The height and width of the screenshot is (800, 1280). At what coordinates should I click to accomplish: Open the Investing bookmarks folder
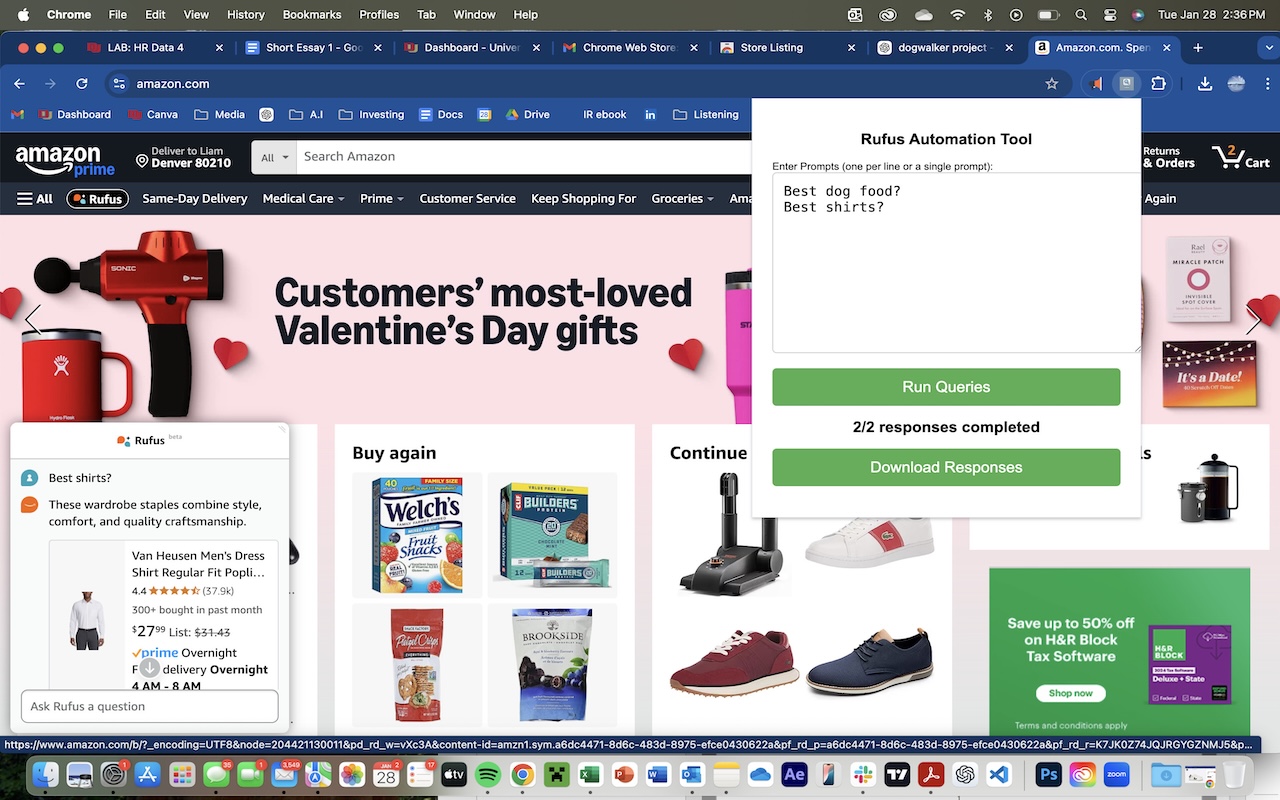click(371, 114)
